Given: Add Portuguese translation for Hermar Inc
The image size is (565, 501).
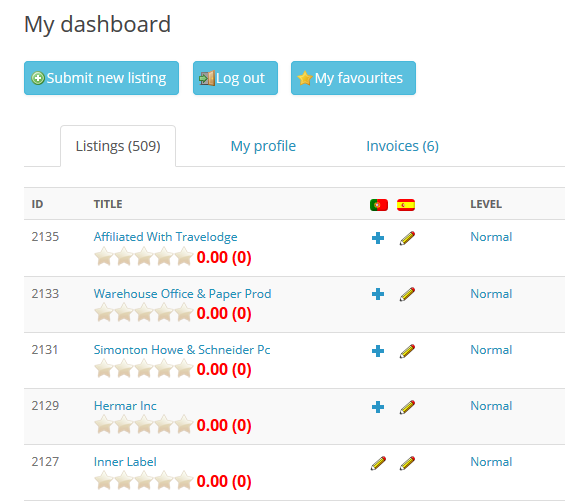Looking at the screenshot, I should point(378,407).
